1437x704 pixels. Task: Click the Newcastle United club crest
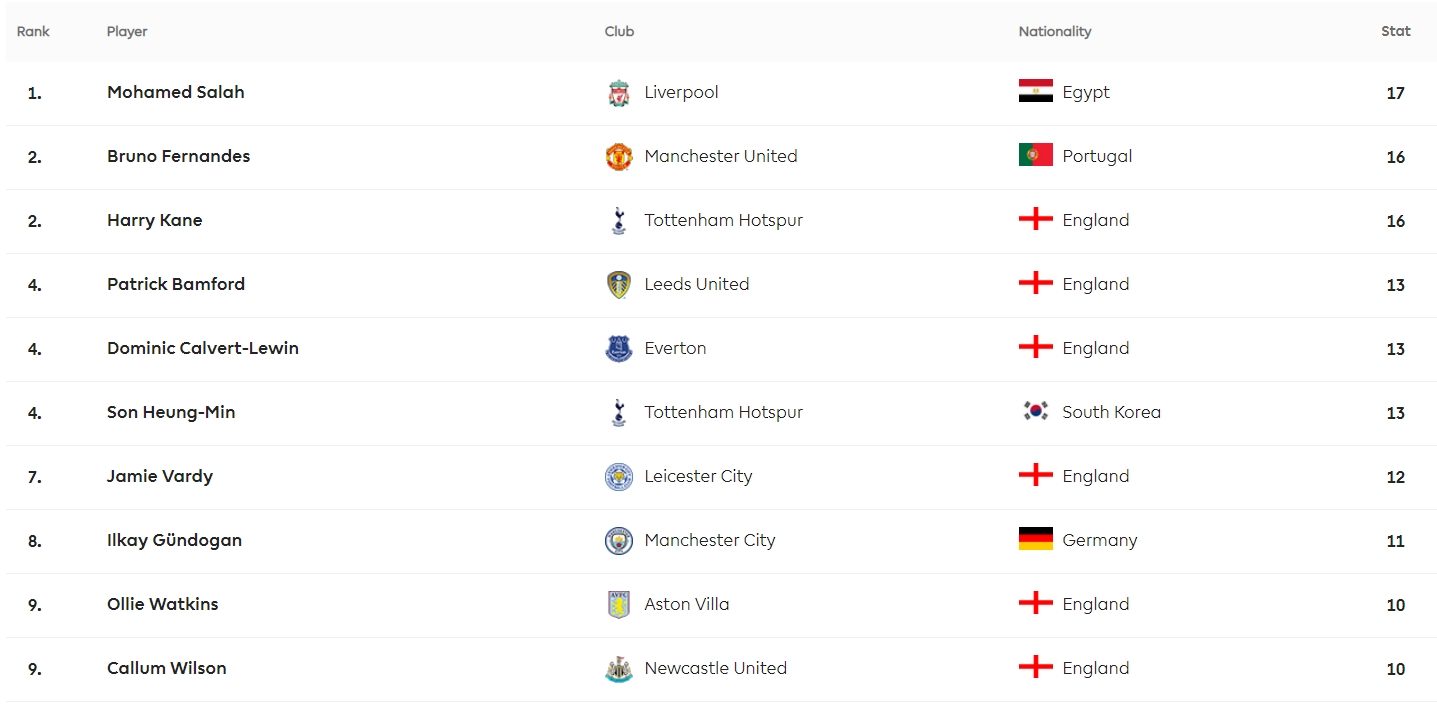(x=619, y=669)
